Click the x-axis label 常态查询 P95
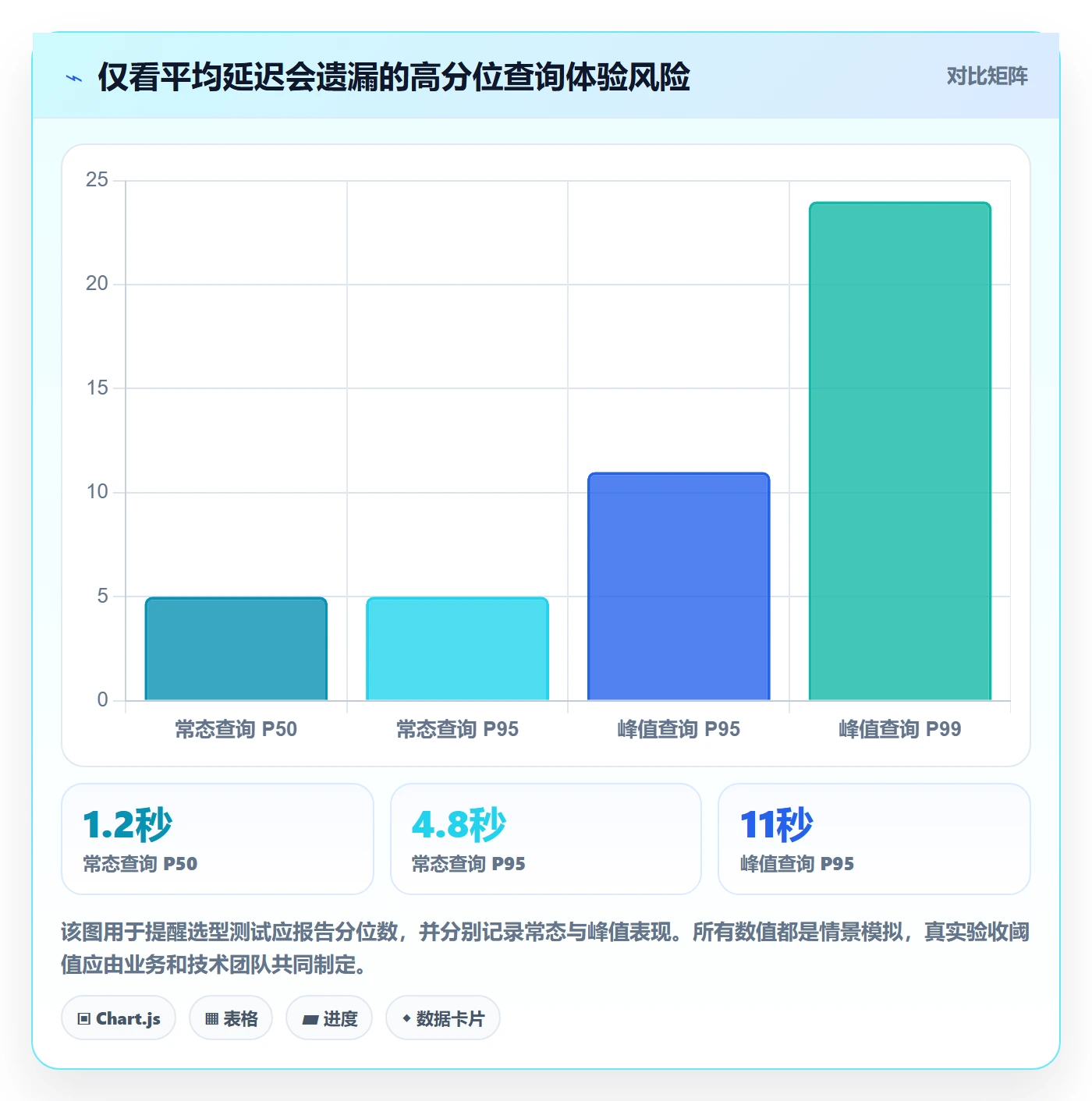This screenshot has width=1092, height=1101. coord(458,729)
